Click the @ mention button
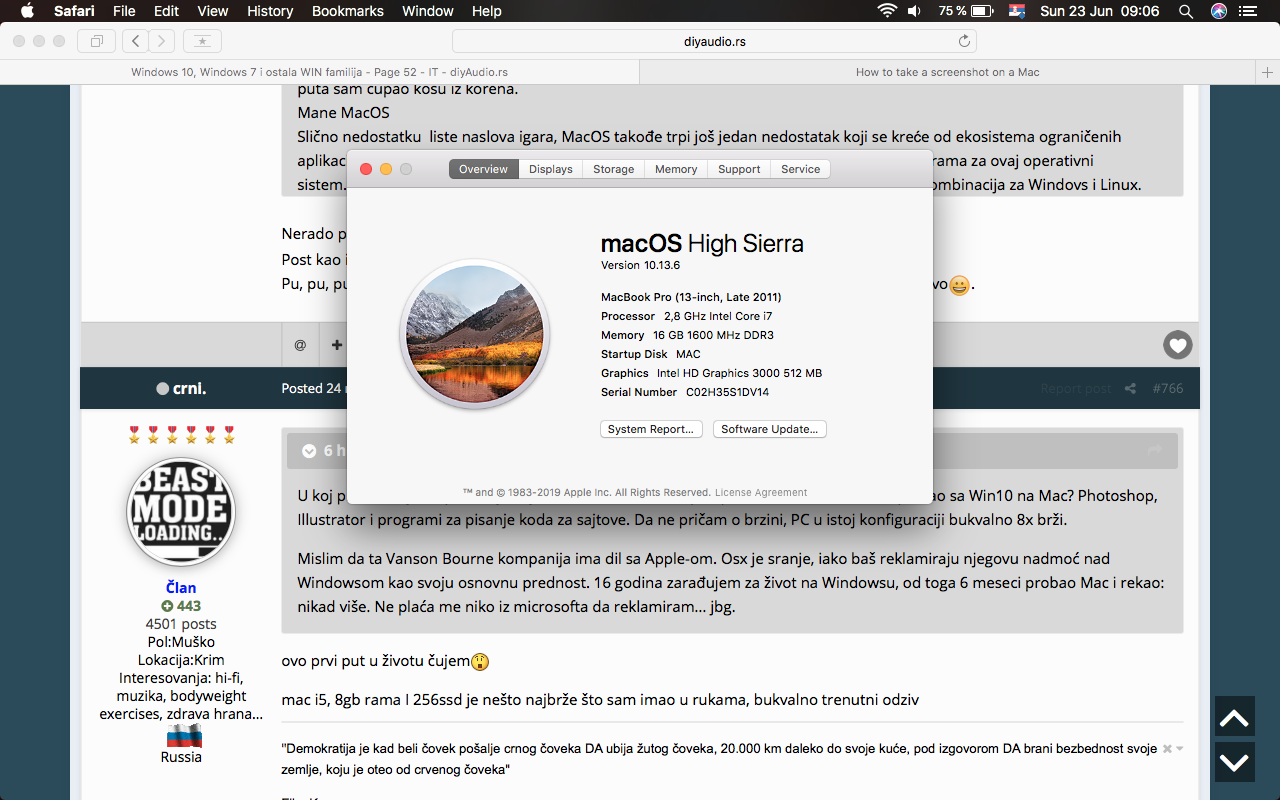This screenshot has width=1280, height=800. [300, 345]
